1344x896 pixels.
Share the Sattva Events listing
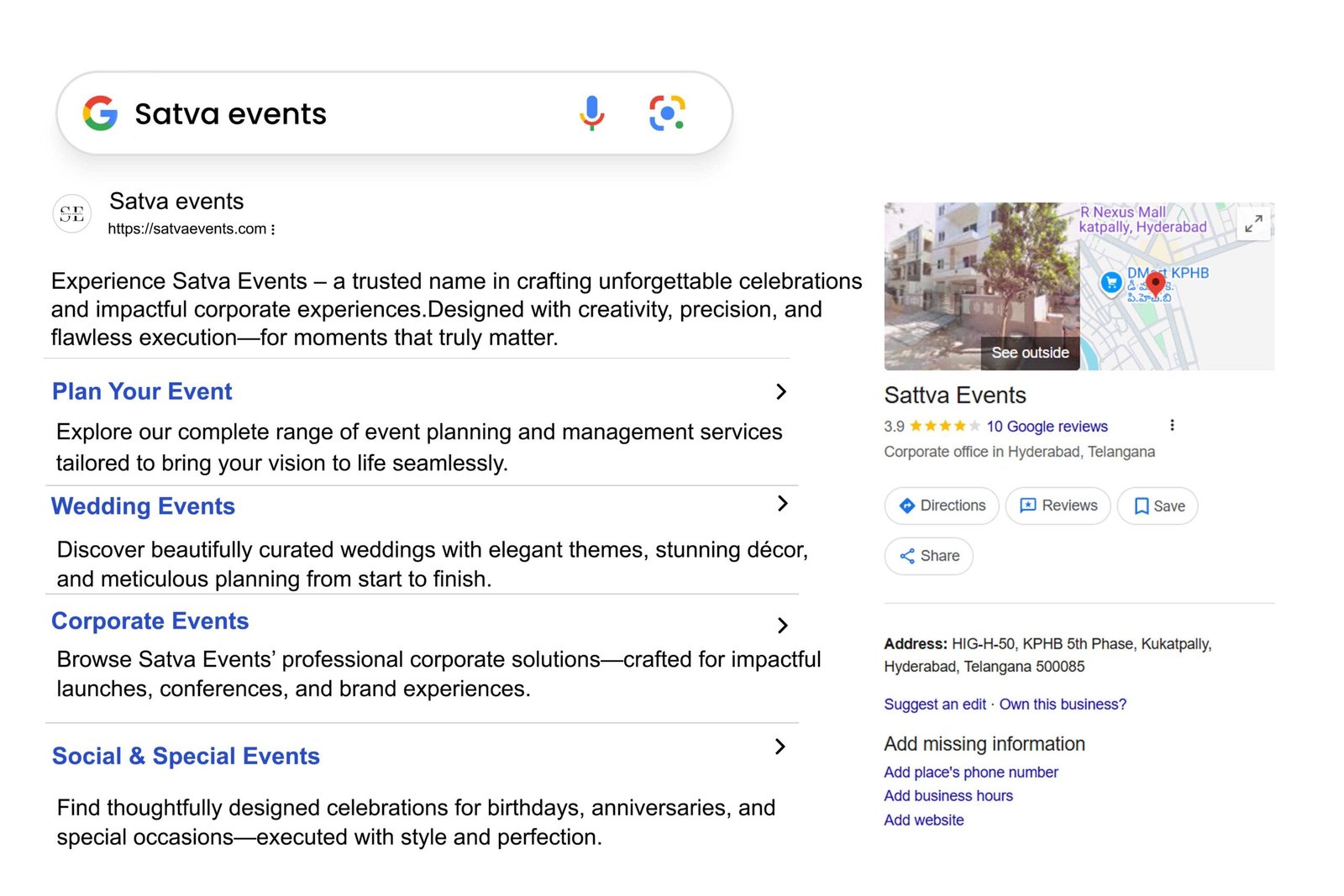(928, 557)
